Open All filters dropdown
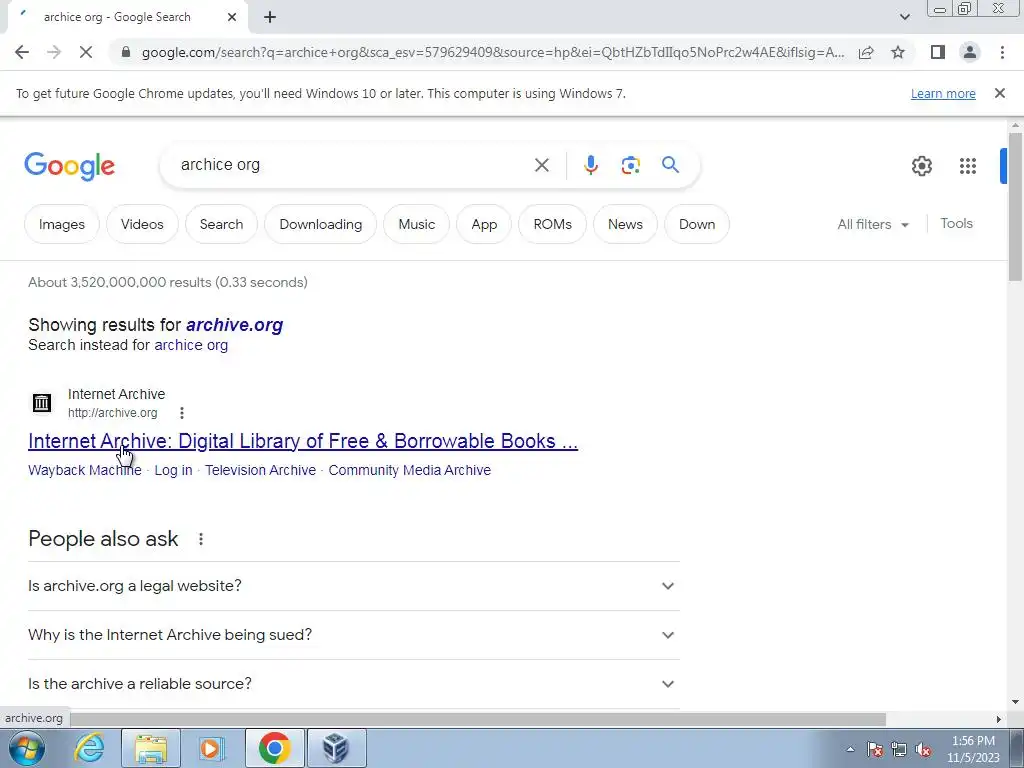1024x768 pixels. 873,224
